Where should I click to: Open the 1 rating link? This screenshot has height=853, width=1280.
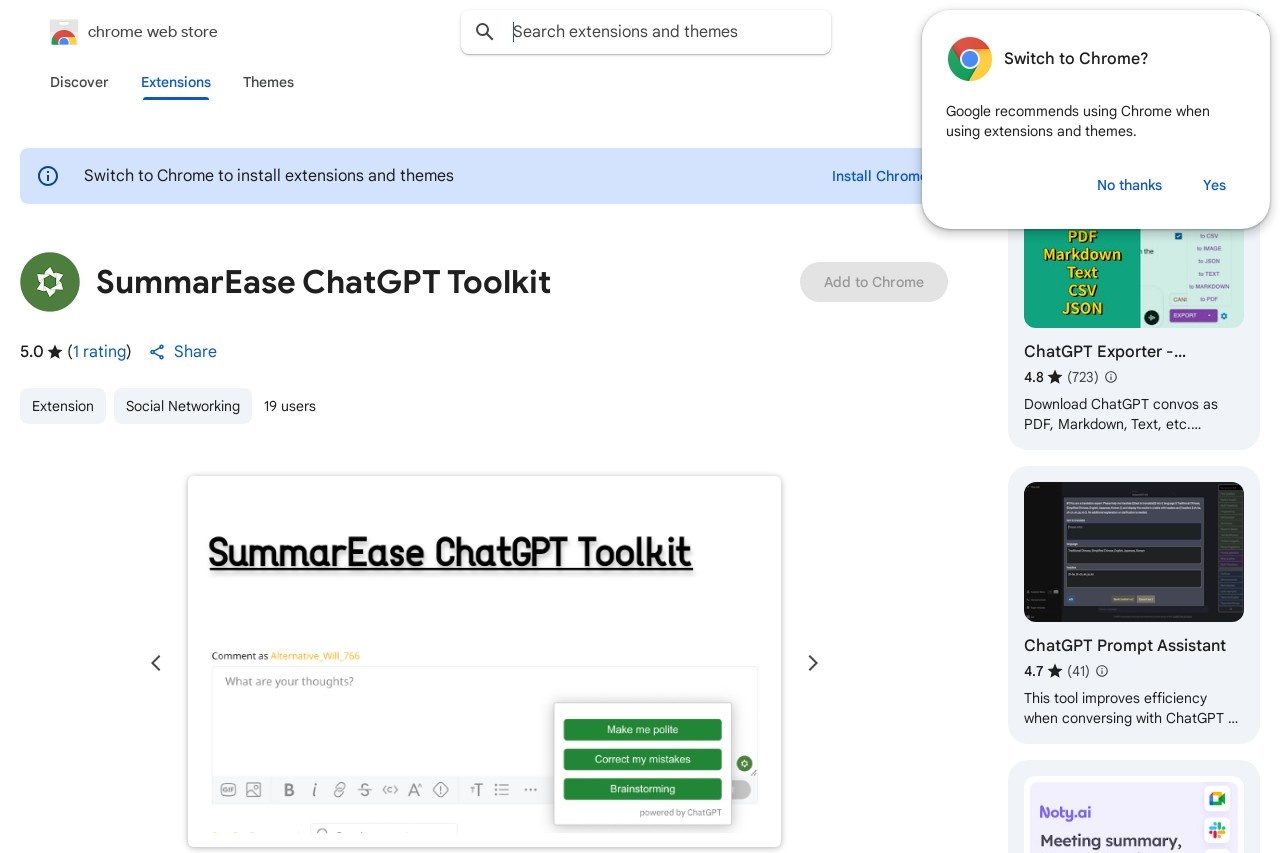[100, 352]
